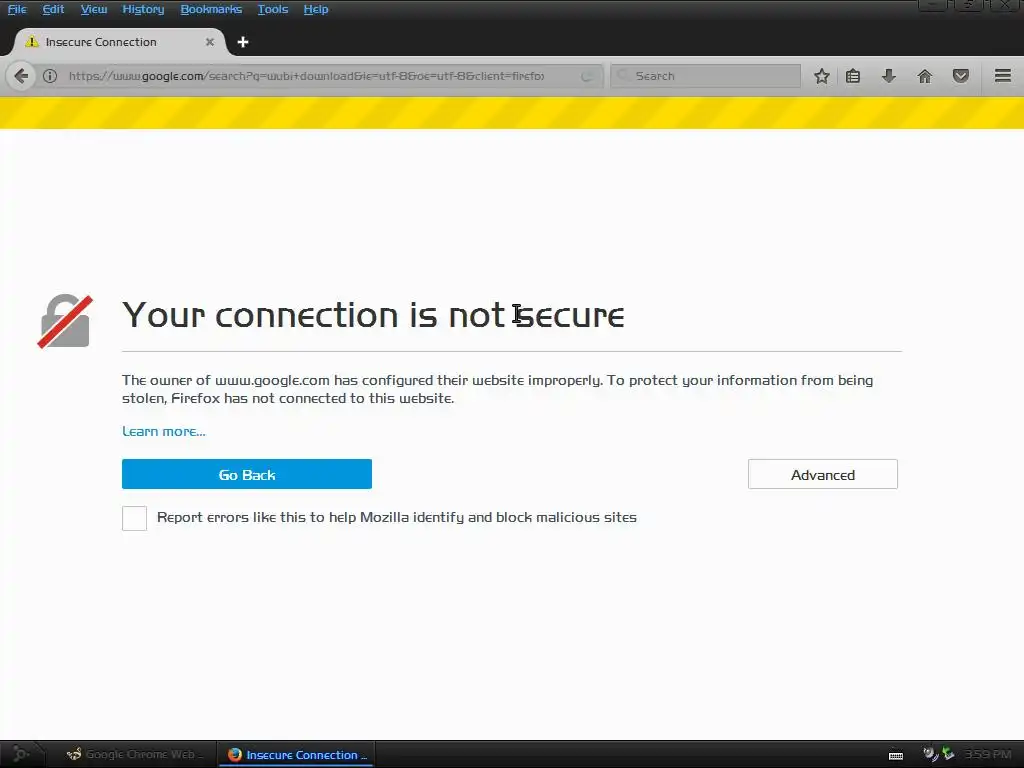Click the heading 'Your connection is not secure'

373,315
